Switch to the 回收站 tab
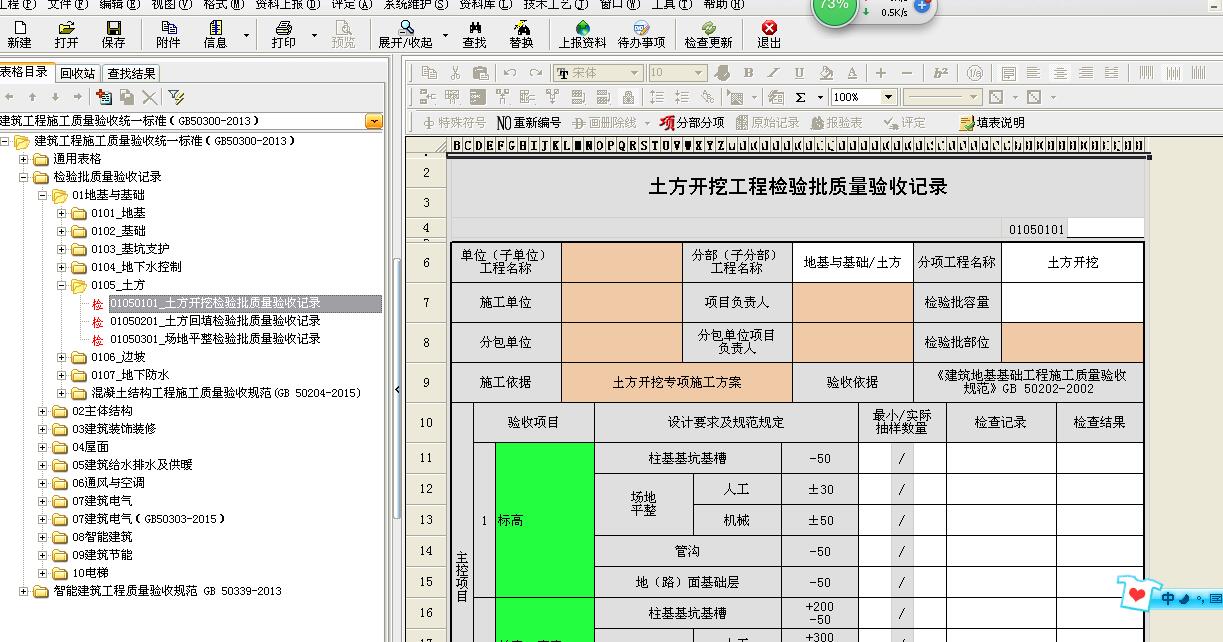The width and height of the screenshot is (1223, 642). [77, 73]
